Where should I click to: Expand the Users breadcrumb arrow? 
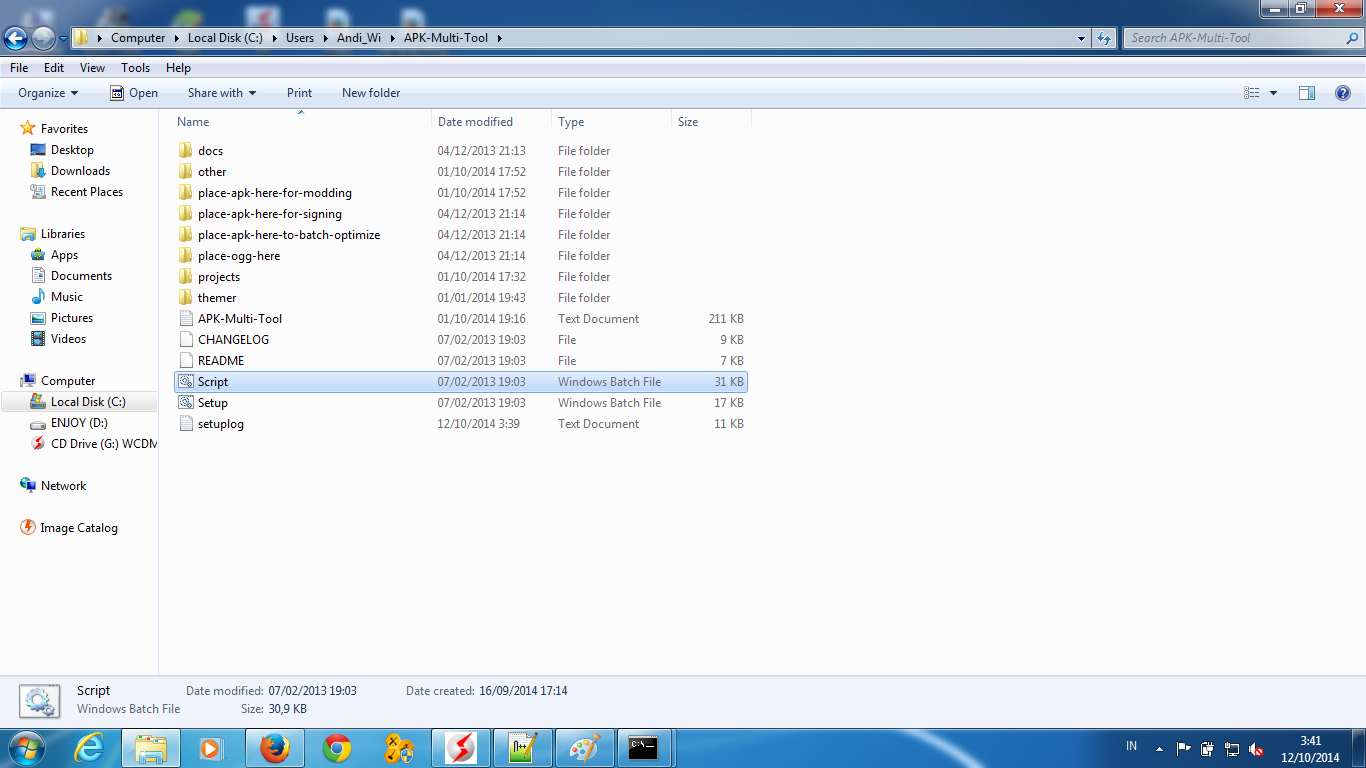click(x=324, y=38)
